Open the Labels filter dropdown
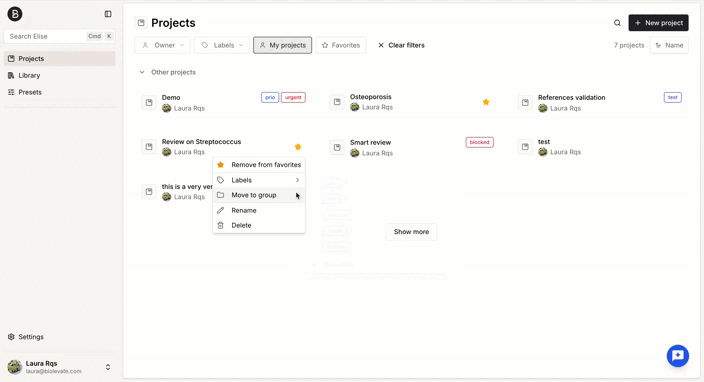The image size is (704, 382). 222,45
